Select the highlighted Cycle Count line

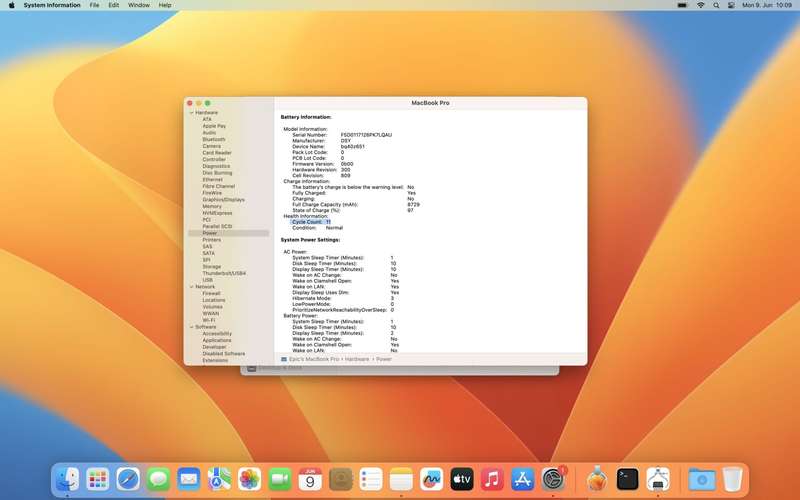(x=311, y=222)
